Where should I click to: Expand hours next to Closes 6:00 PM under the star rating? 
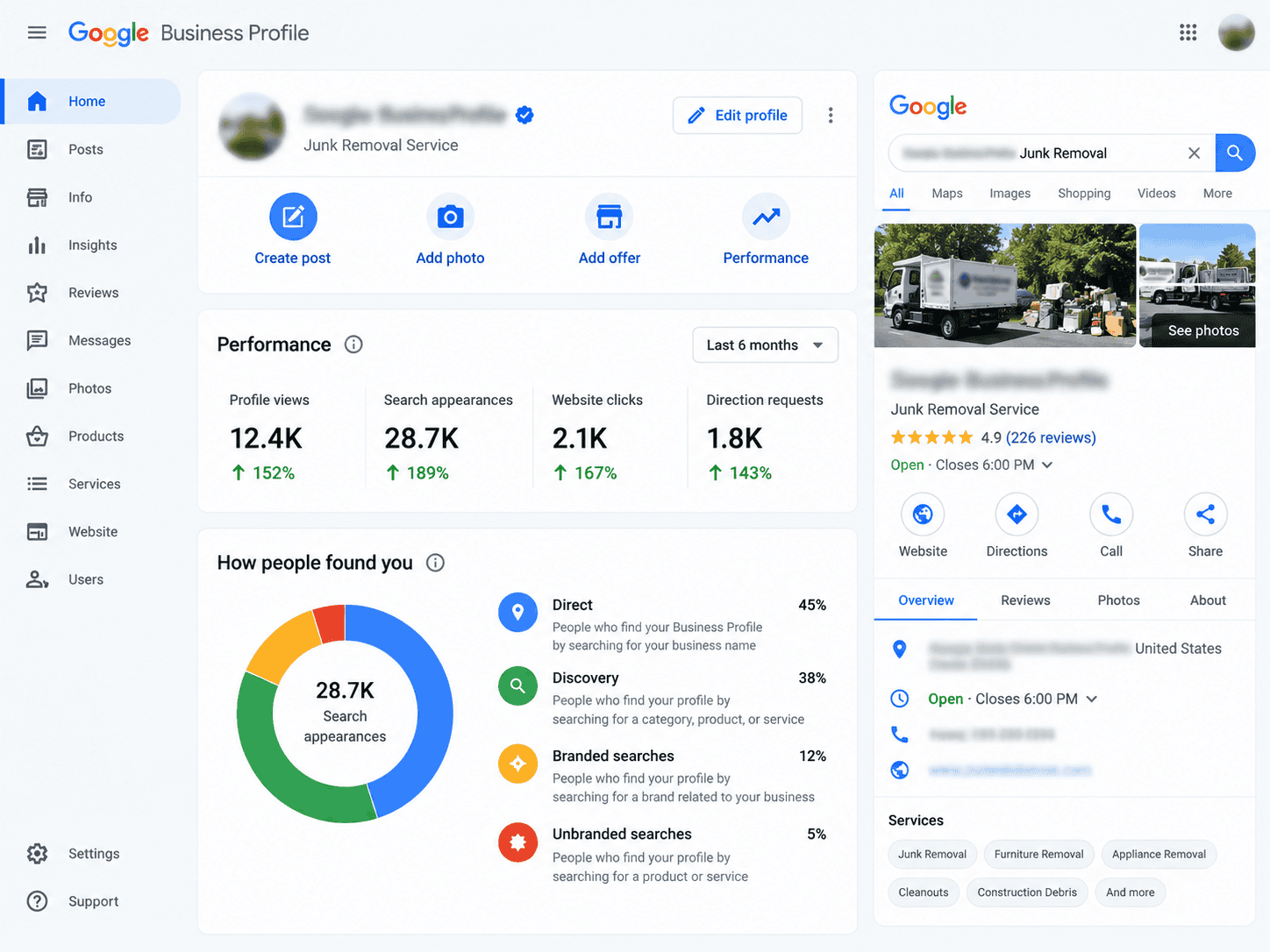pos(1047,465)
